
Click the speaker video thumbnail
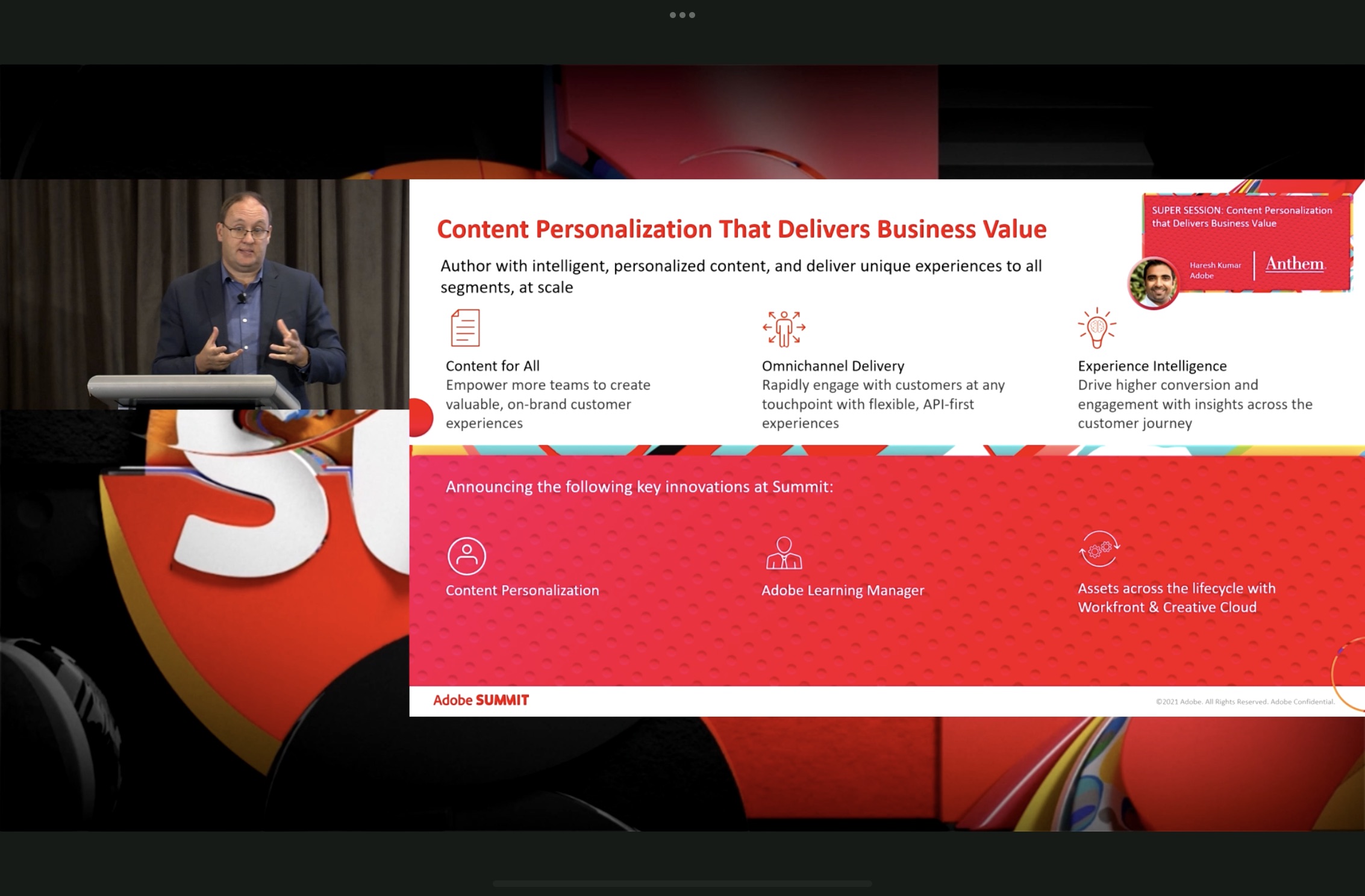point(204,294)
